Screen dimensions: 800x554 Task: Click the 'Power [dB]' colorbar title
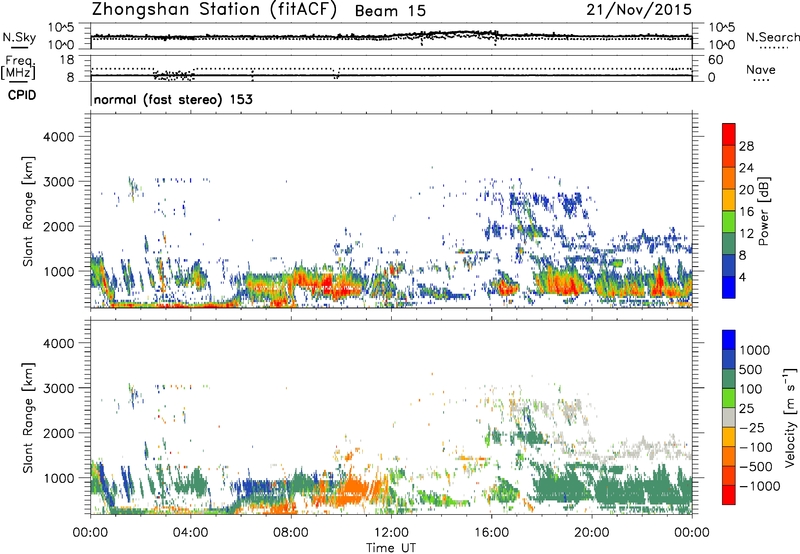pyautogui.click(x=763, y=211)
